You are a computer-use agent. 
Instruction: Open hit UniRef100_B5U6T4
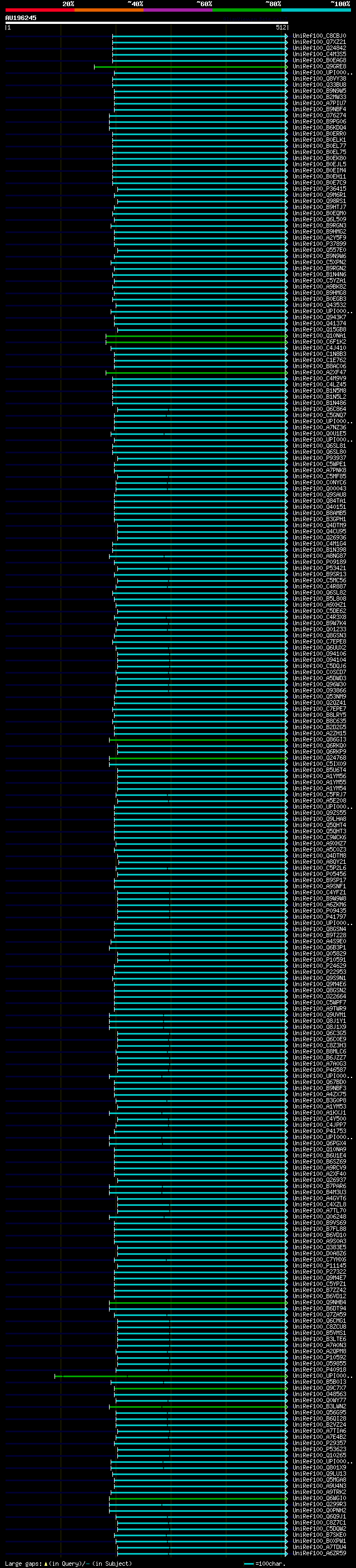pos(319,770)
